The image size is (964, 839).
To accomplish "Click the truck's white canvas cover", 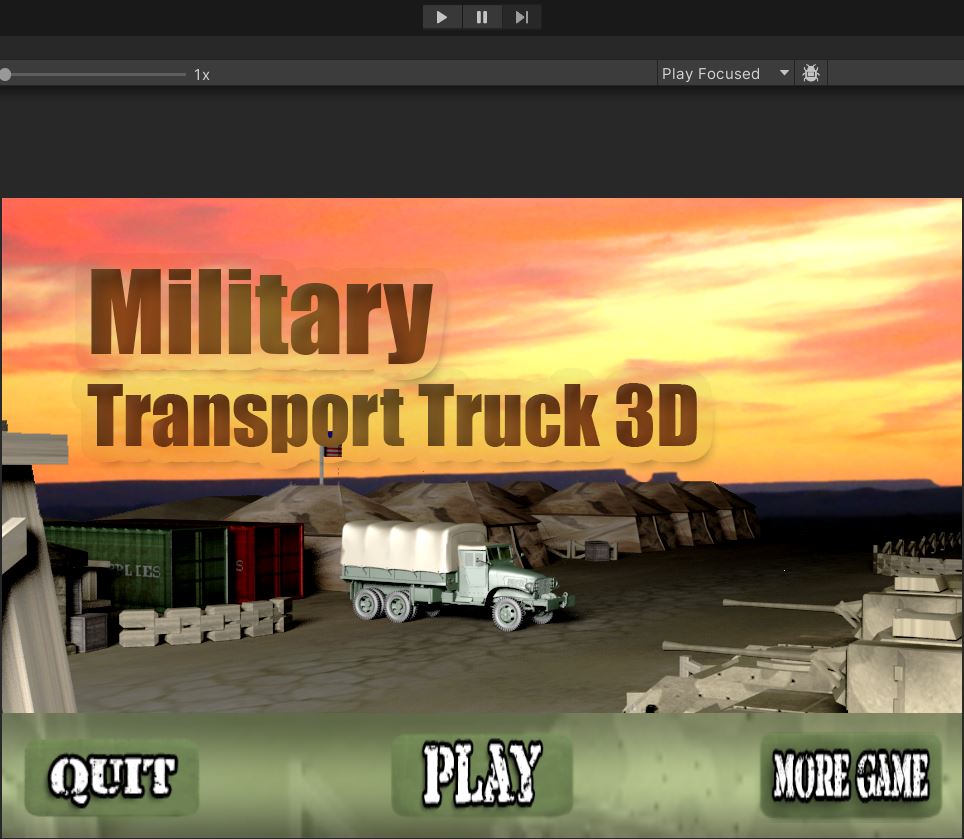I will (x=400, y=545).
